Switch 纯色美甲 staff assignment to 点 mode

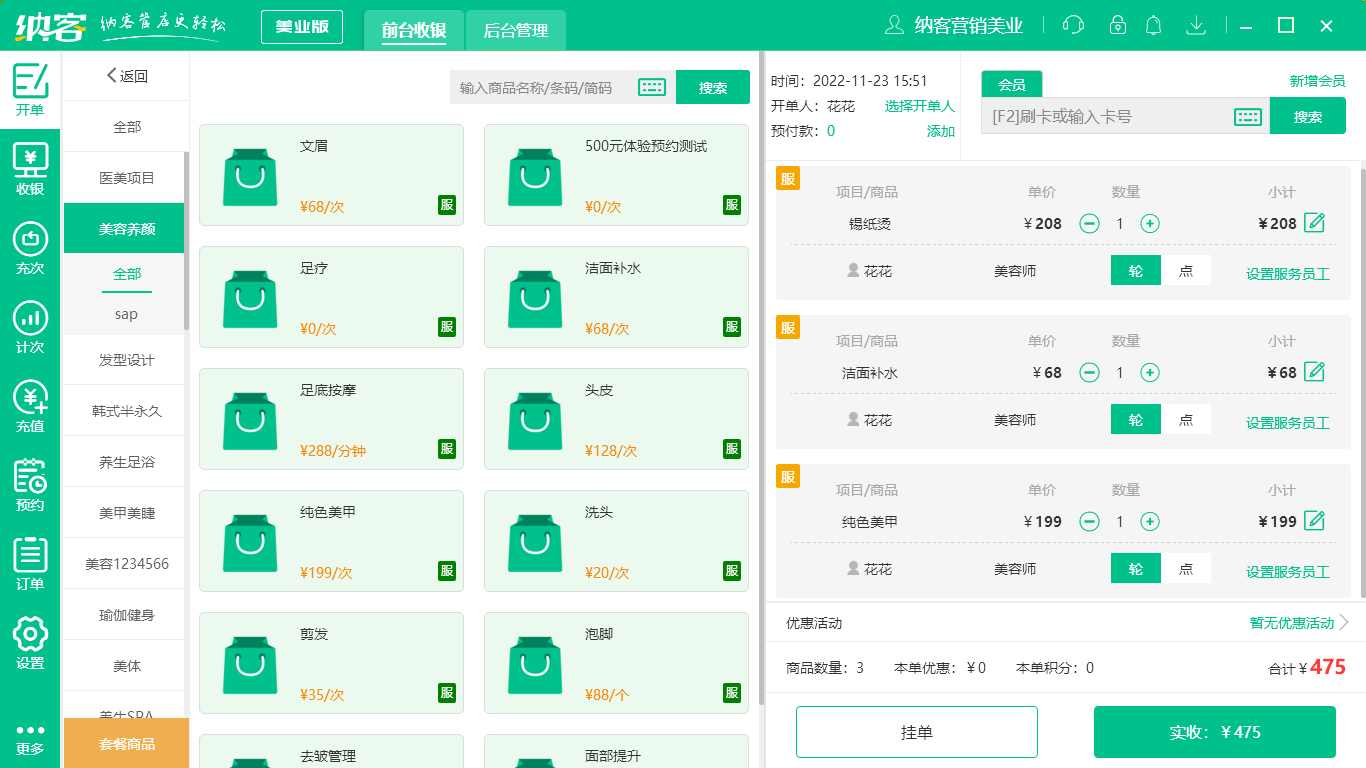tap(1187, 567)
